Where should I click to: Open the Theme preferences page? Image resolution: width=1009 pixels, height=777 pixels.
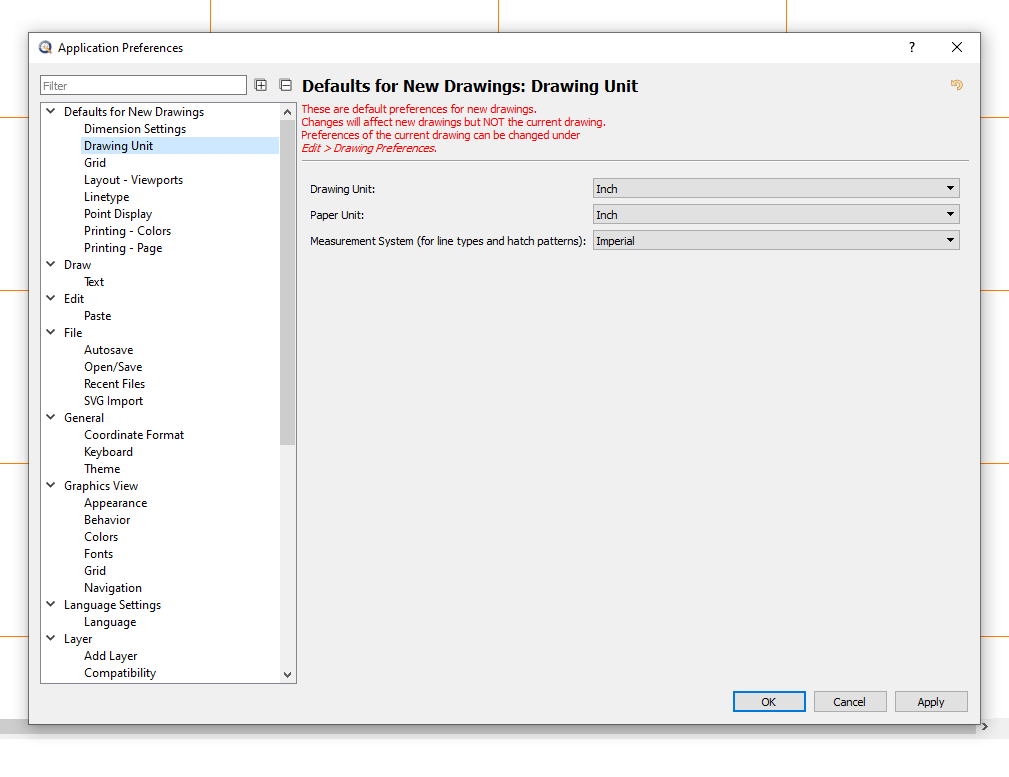102,469
